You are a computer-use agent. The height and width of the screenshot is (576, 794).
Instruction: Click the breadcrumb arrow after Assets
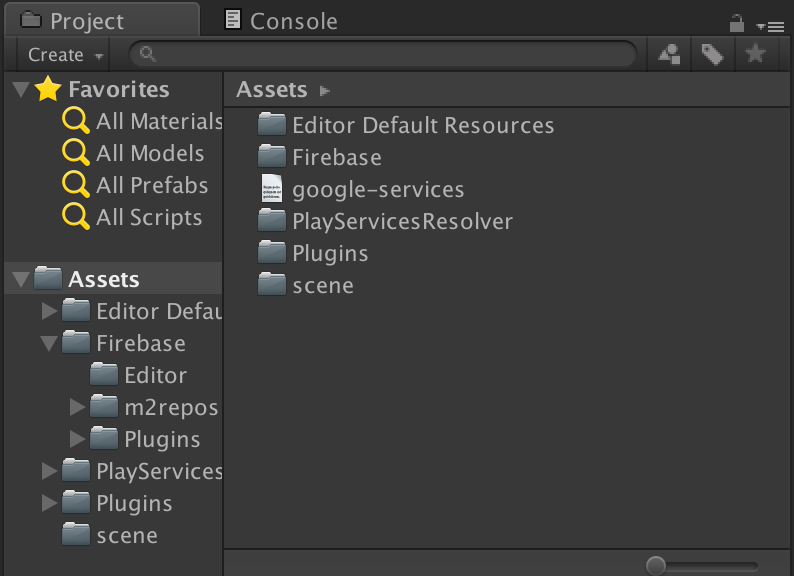tap(325, 91)
